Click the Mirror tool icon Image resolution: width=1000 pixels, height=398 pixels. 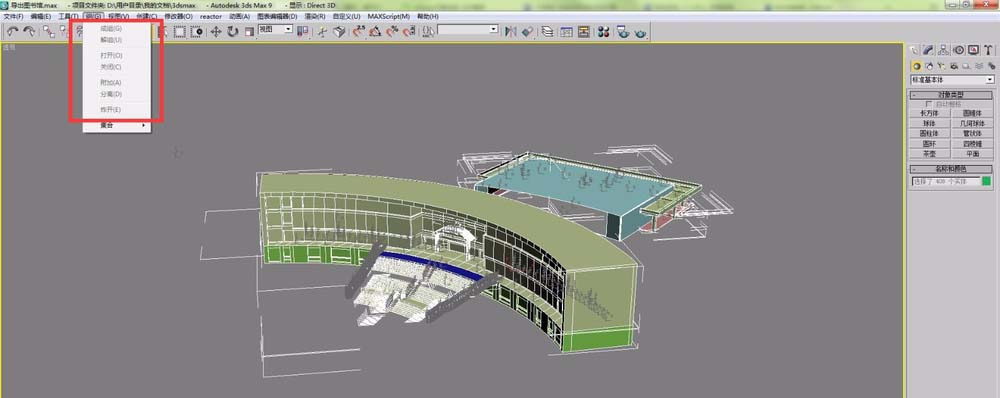511,31
